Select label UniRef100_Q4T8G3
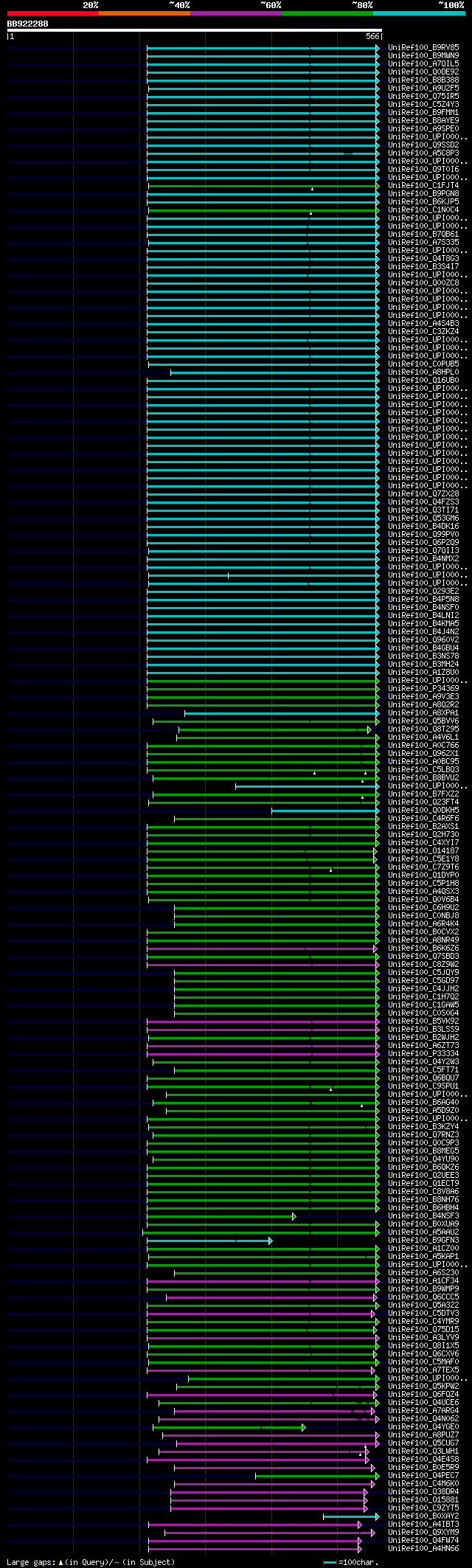Screen dimensions: 472x1568 click(423, 258)
